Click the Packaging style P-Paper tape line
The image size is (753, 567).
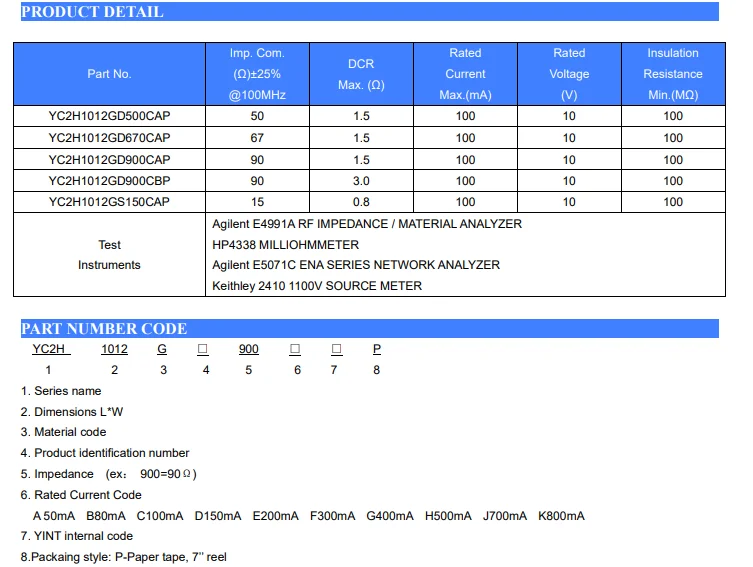click(x=124, y=557)
